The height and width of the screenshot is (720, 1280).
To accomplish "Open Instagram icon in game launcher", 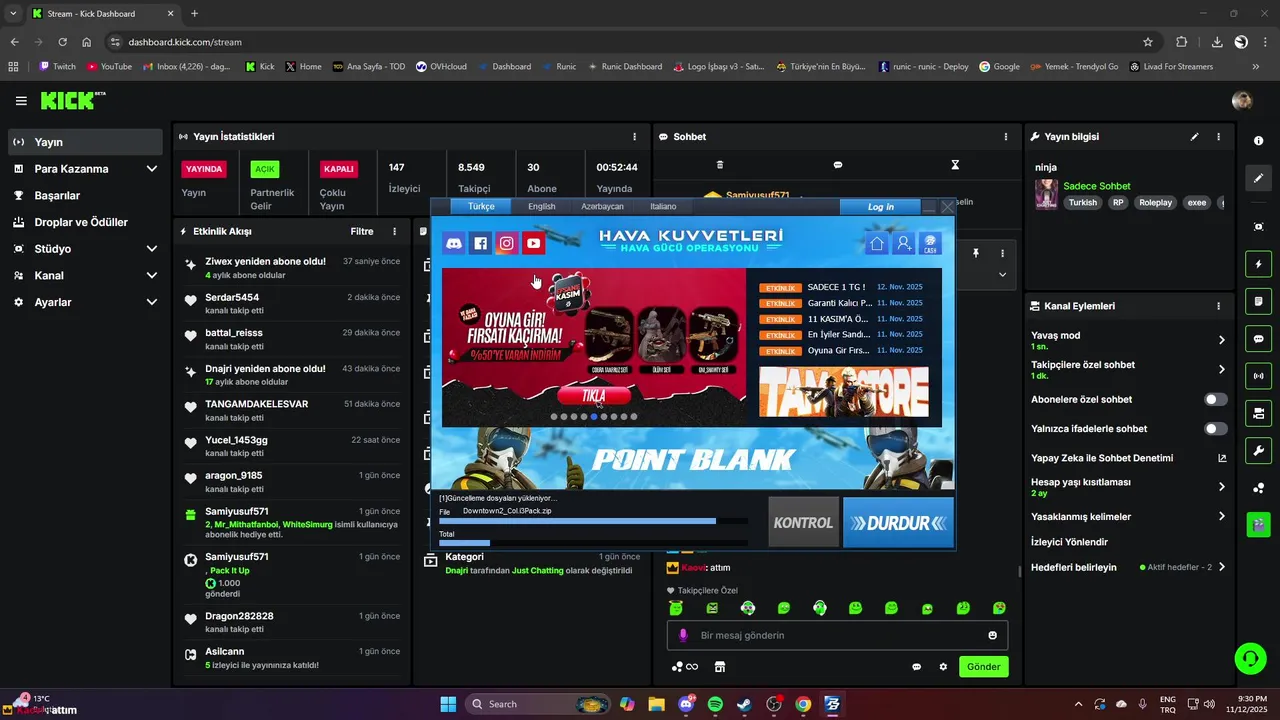I will [507, 243].
